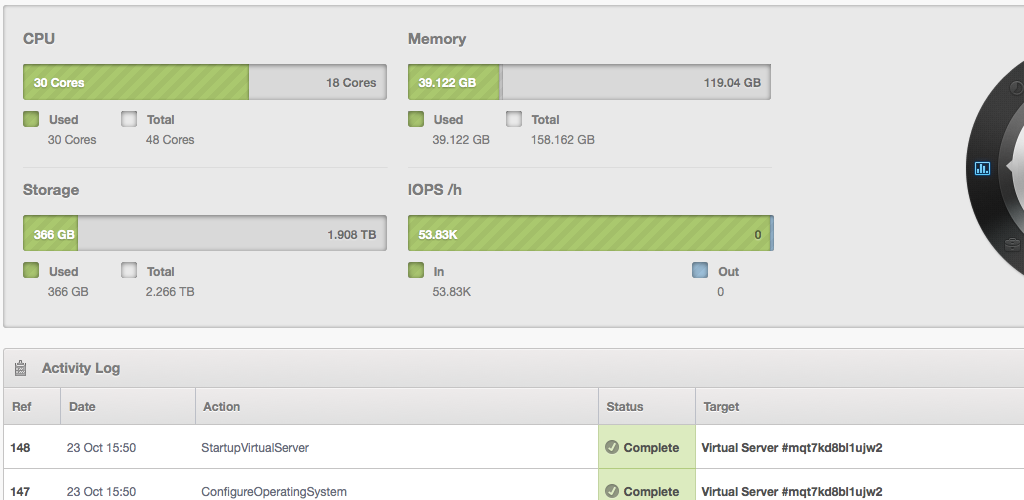This screenshot has width=1024, height=500.
Task: Click the CPU section heading
Action: (x=39, y=39)
